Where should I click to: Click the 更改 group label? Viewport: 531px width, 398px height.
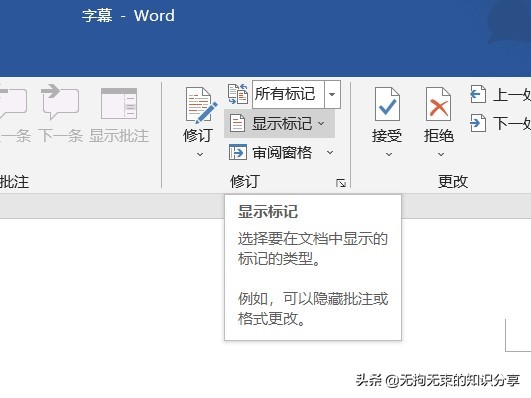[x=453, y=181]
